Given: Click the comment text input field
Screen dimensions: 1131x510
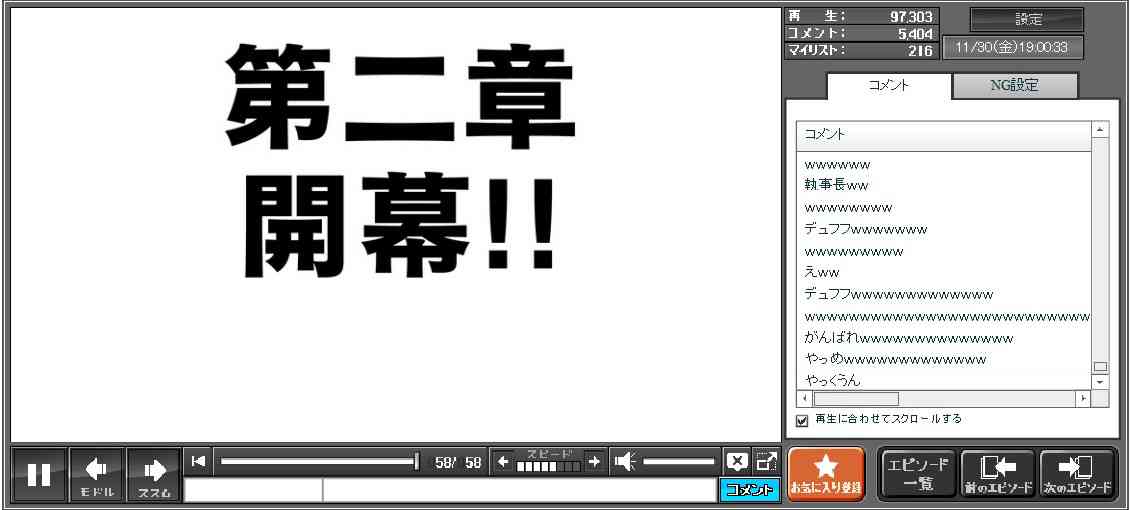Looking at the screenshot, I should pyautogui.click(x=518, y=490).
